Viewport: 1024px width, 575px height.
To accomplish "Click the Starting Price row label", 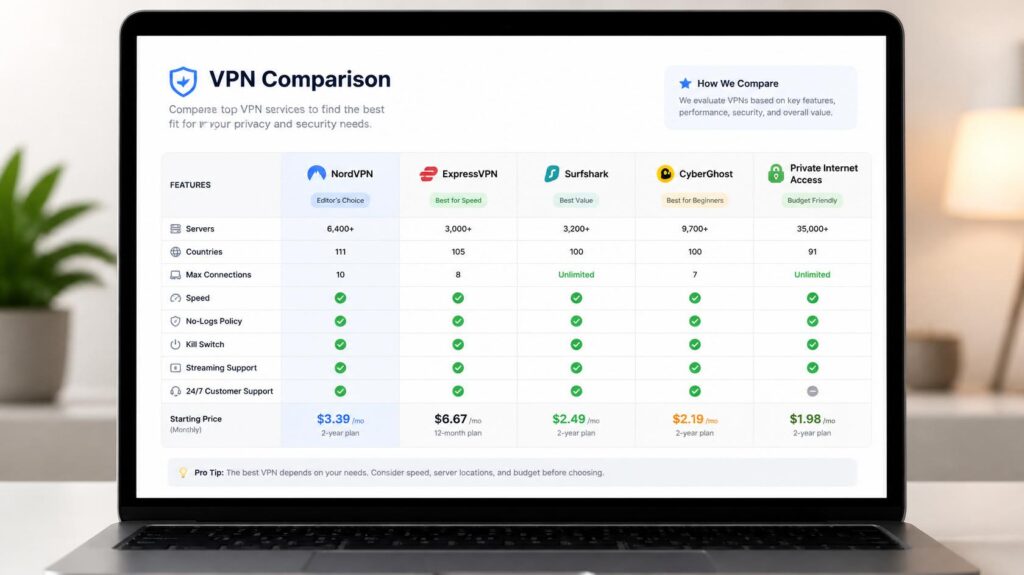I will (196, 419).
